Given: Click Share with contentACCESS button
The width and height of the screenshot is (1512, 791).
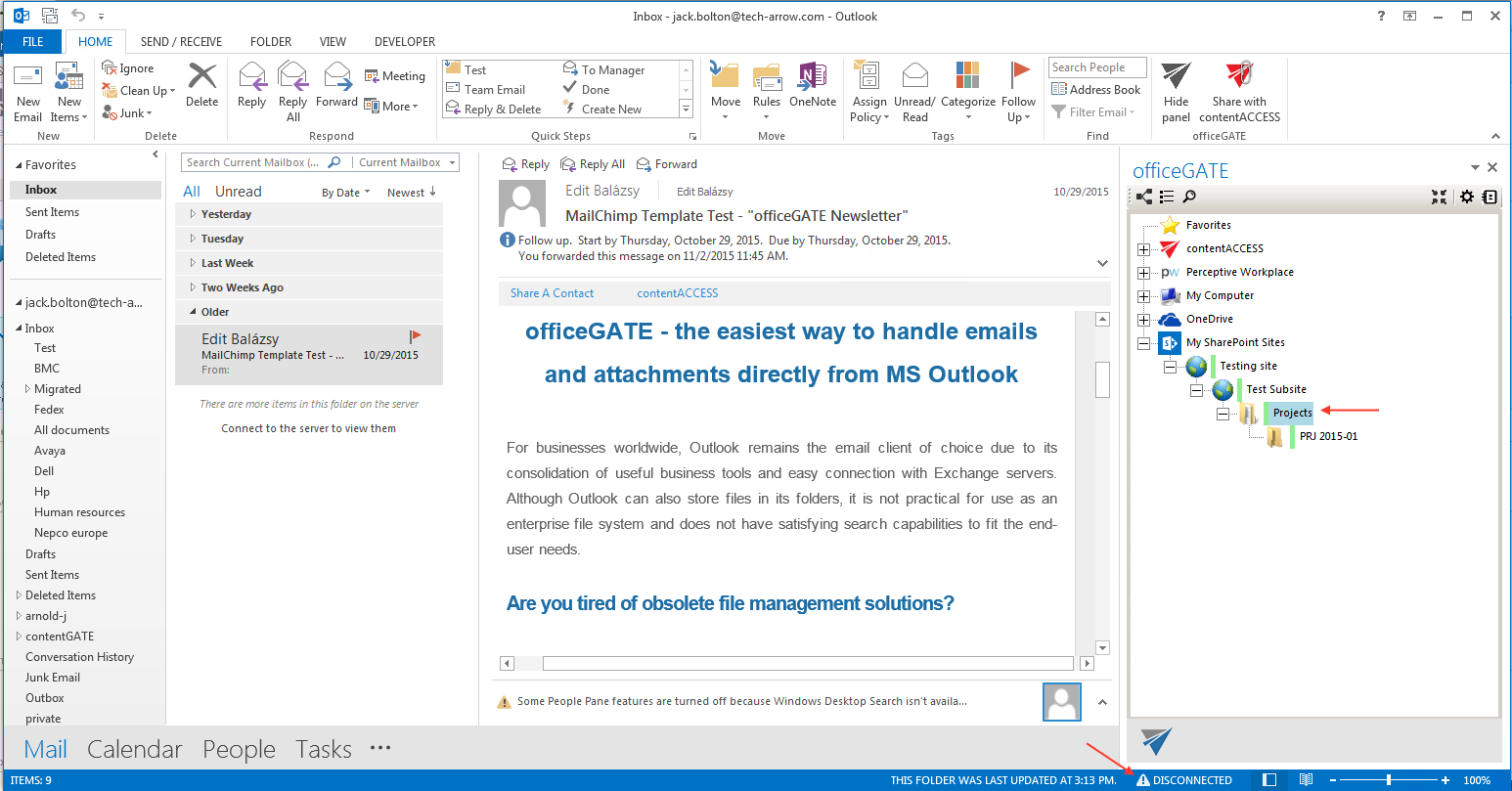Looking at the screenshot, I should (1239, 92).
